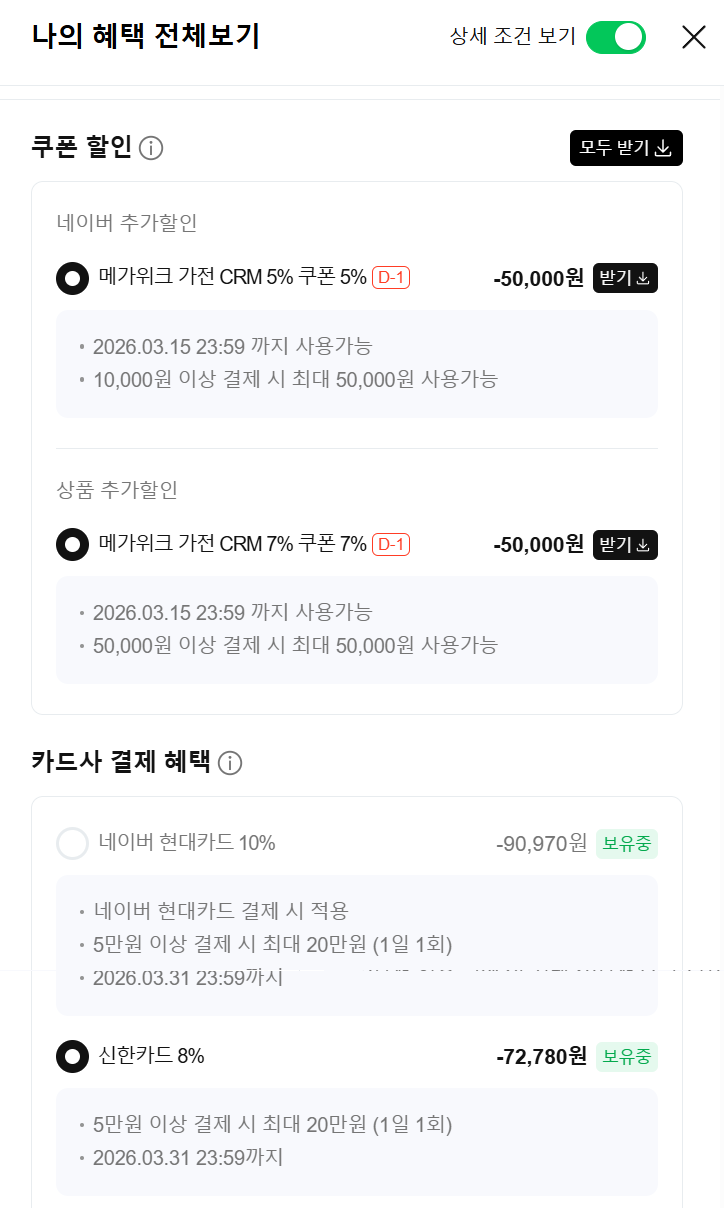
Task: Download the 7% coupon with 받기
Action: 625,545
